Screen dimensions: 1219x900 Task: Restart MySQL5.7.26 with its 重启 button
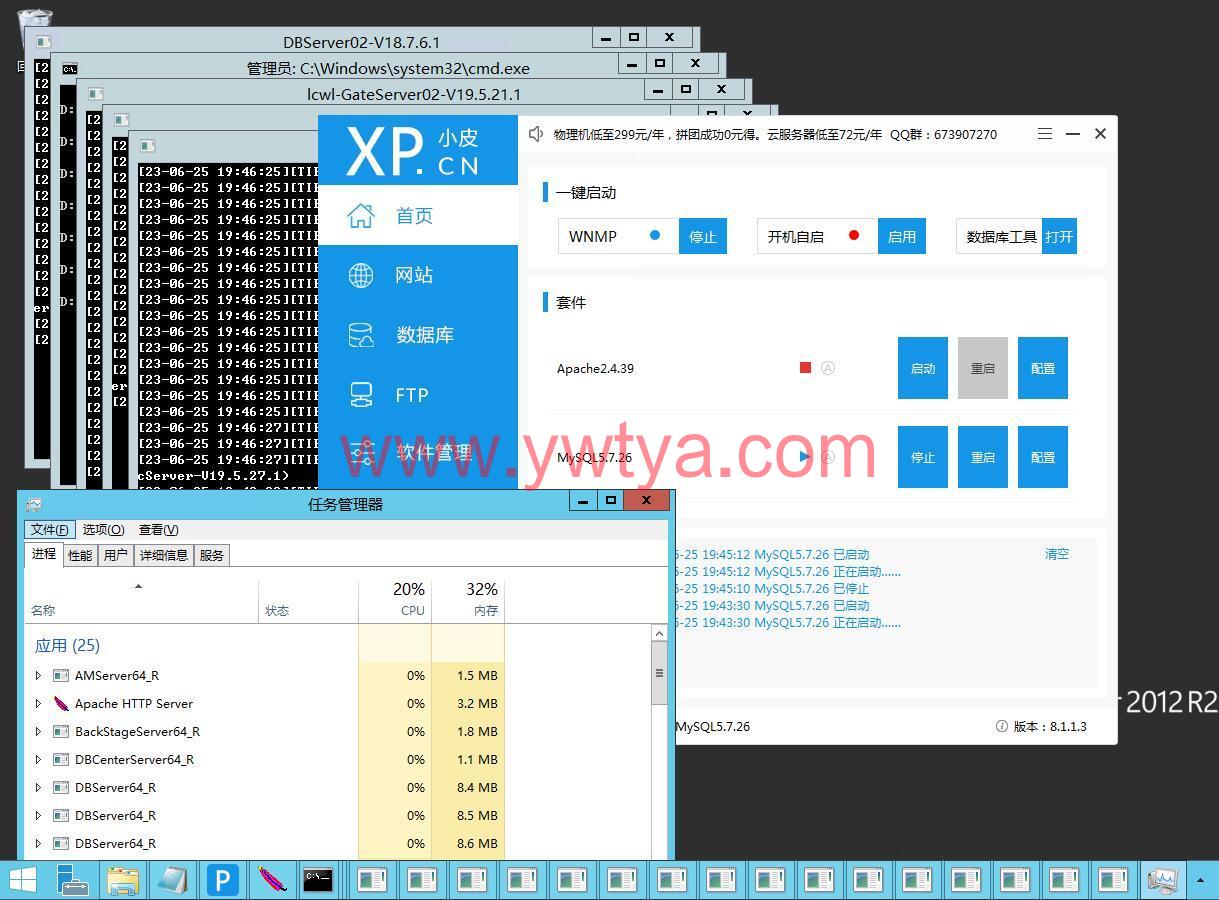point(983,457)
